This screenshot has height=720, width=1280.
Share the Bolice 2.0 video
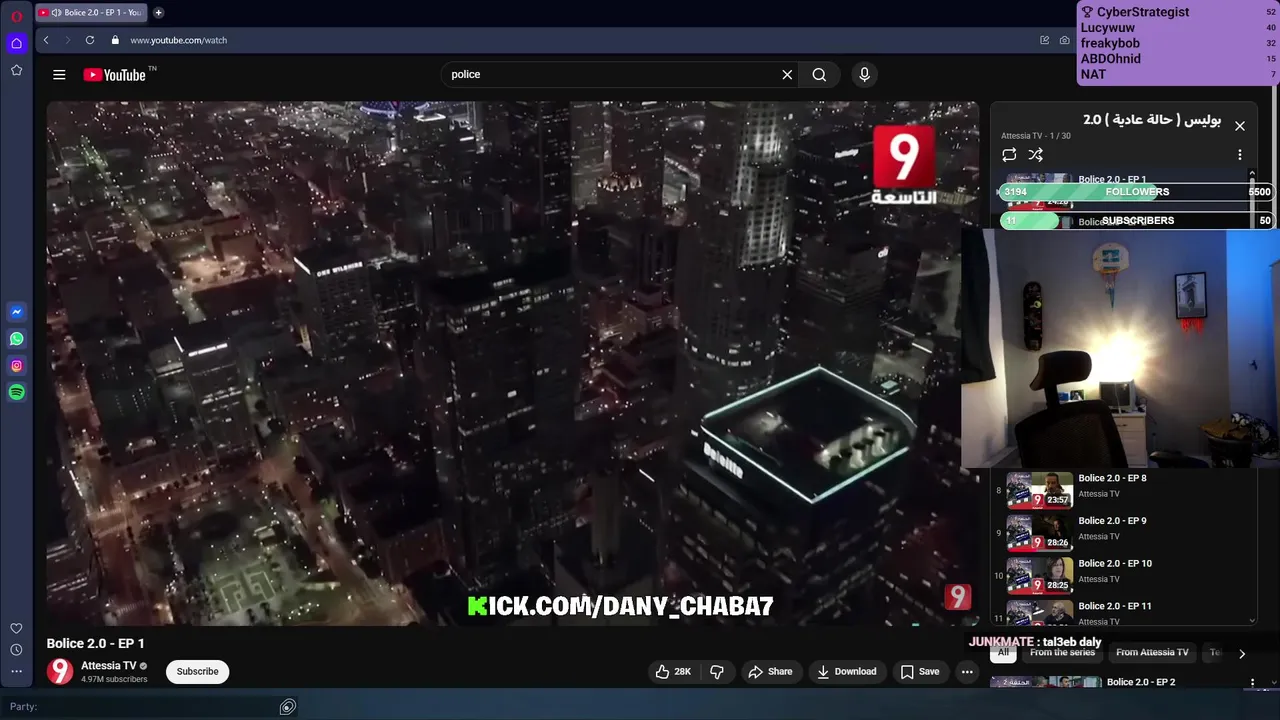point(770,672)
